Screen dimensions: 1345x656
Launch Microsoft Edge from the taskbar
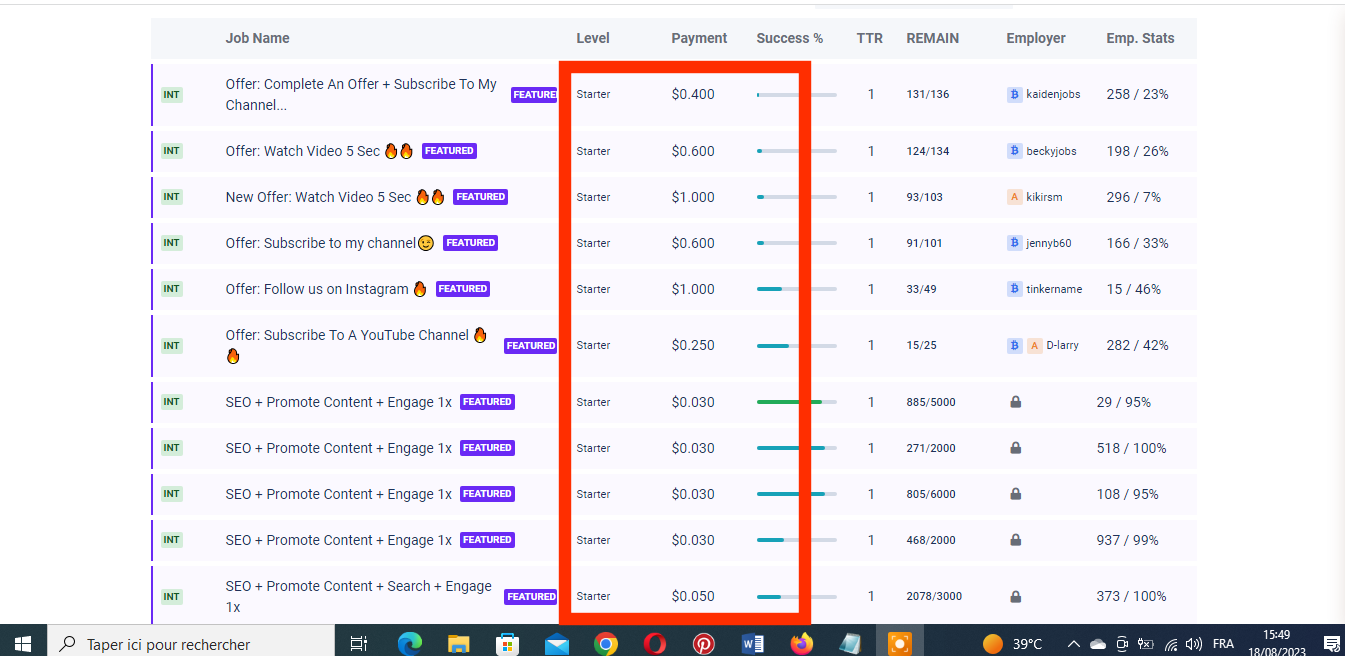click(x=410, y=643)
